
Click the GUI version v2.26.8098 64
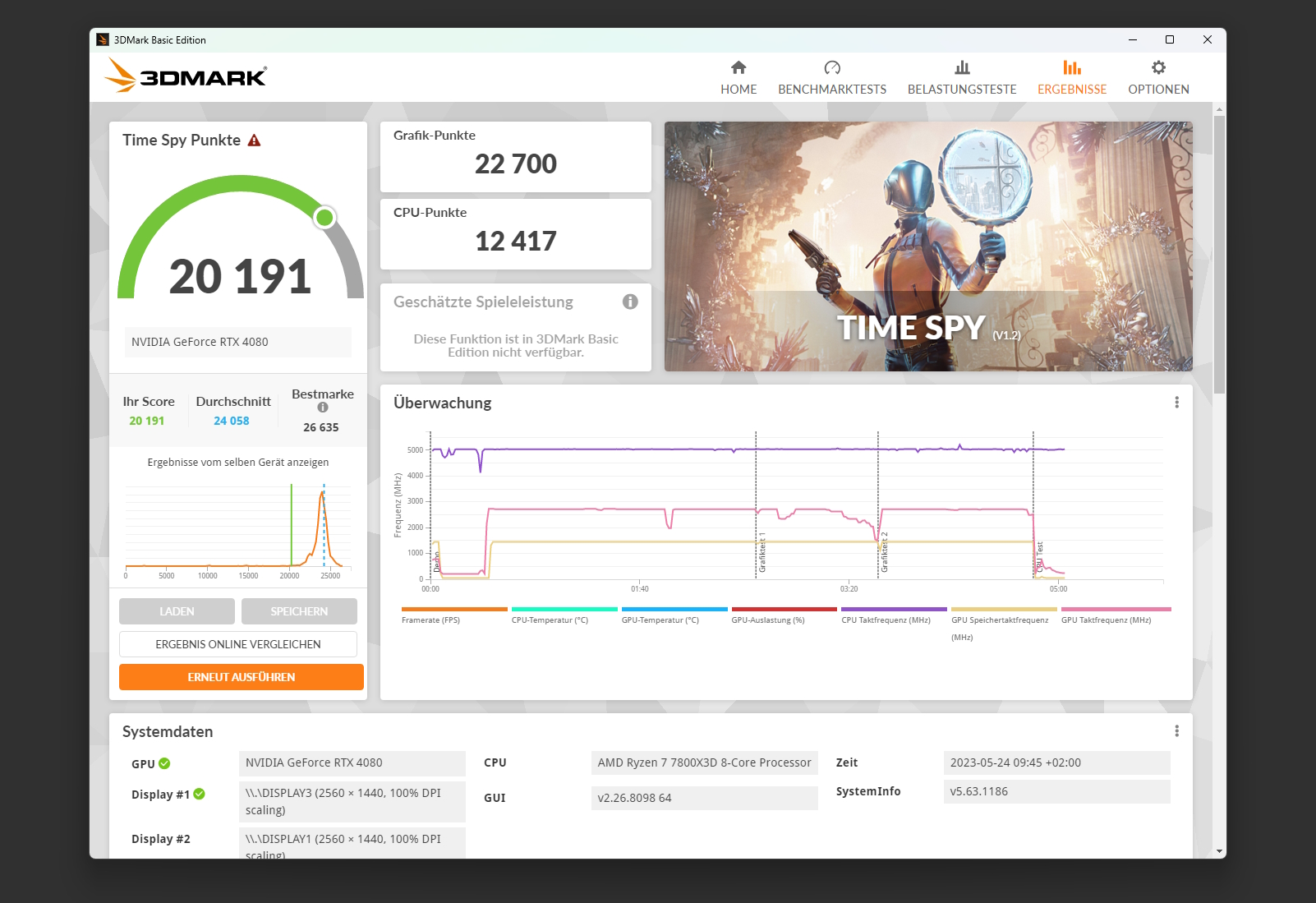(705, 798)
